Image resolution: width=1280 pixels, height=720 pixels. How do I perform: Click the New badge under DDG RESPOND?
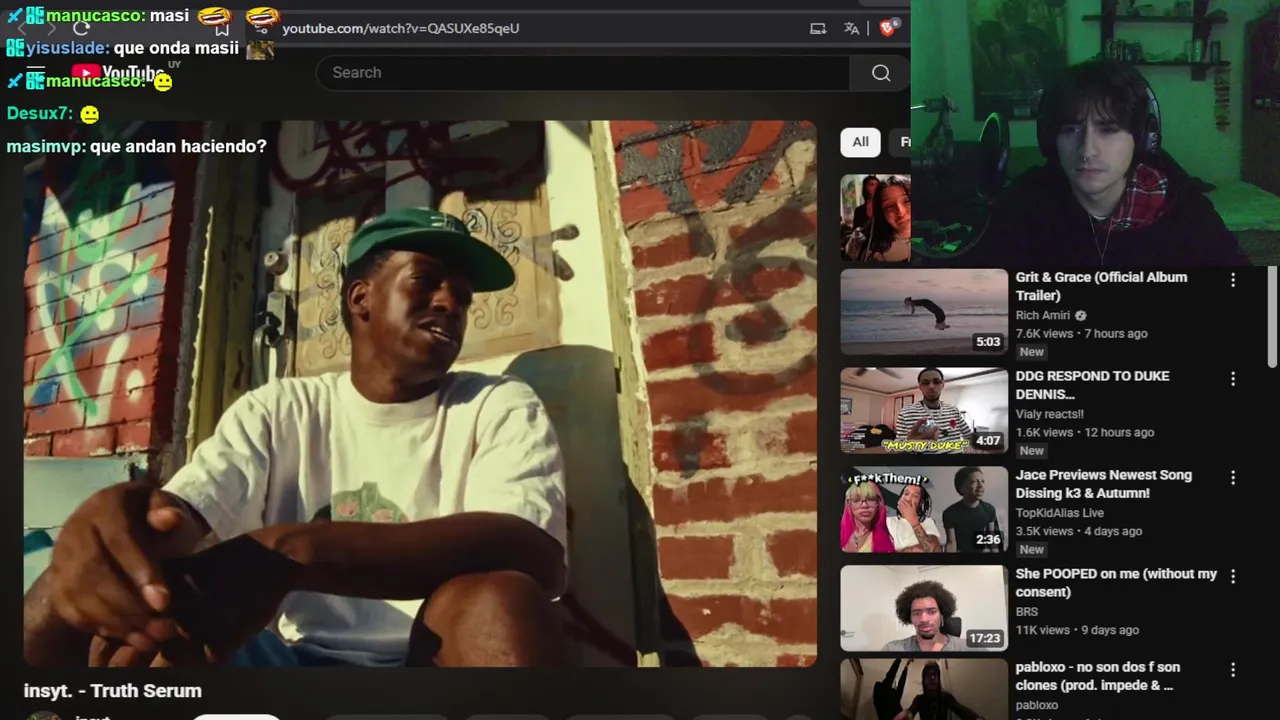click(1031, 451)
